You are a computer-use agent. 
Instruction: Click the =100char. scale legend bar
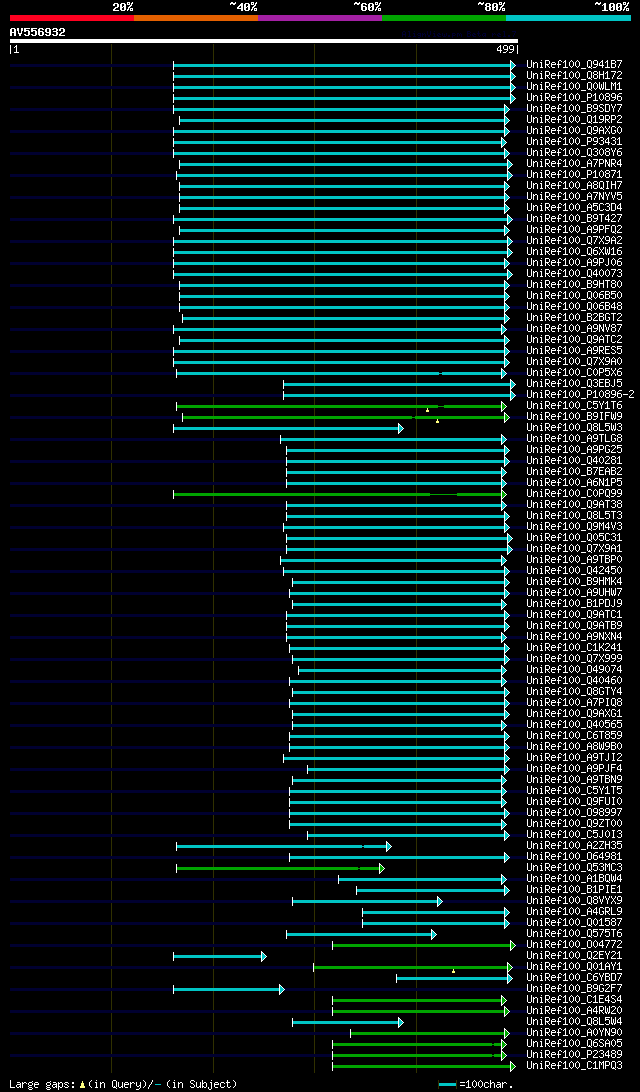click(x=447, y=1084)
